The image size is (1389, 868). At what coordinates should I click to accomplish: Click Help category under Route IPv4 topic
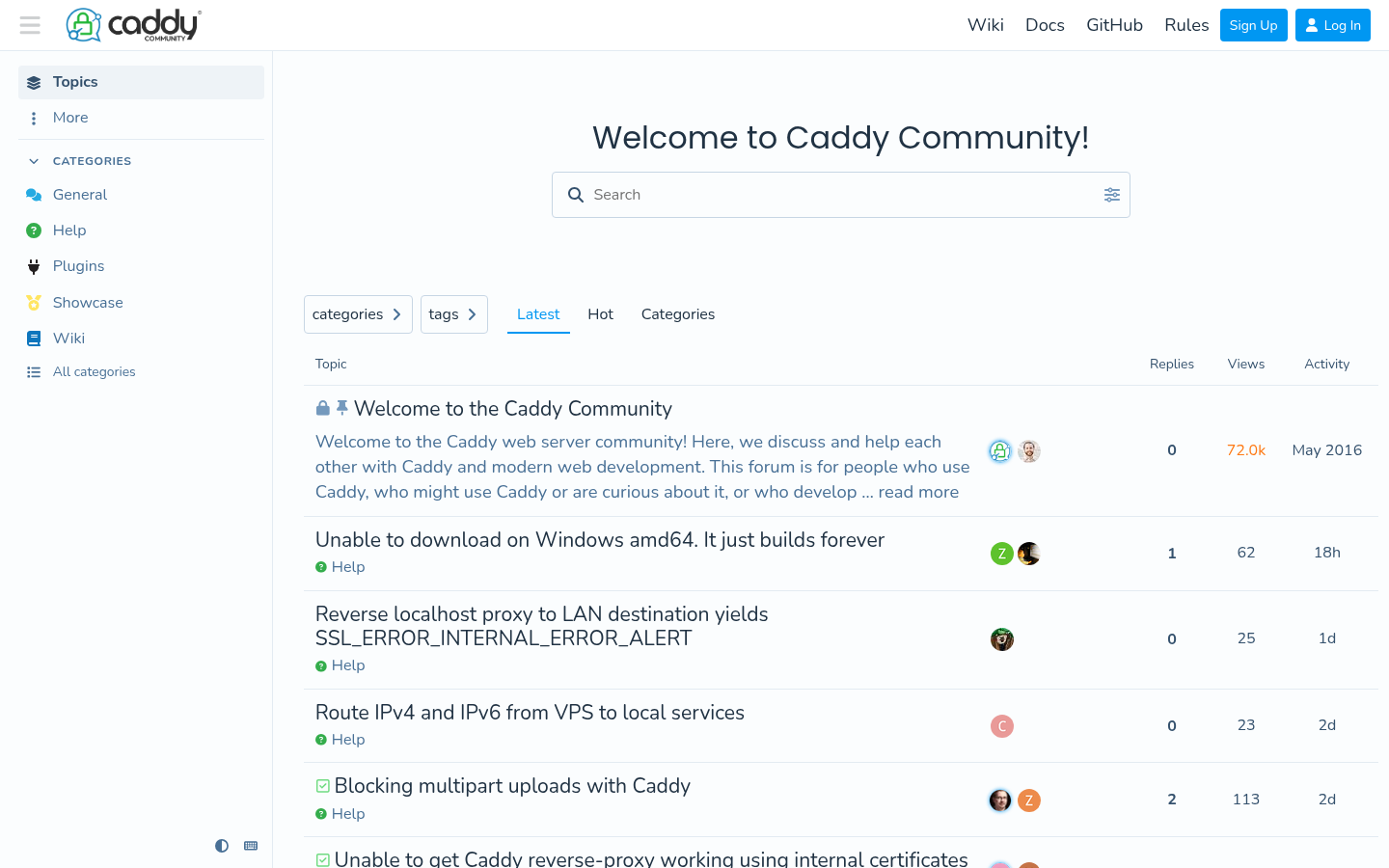tap(340, 740)
